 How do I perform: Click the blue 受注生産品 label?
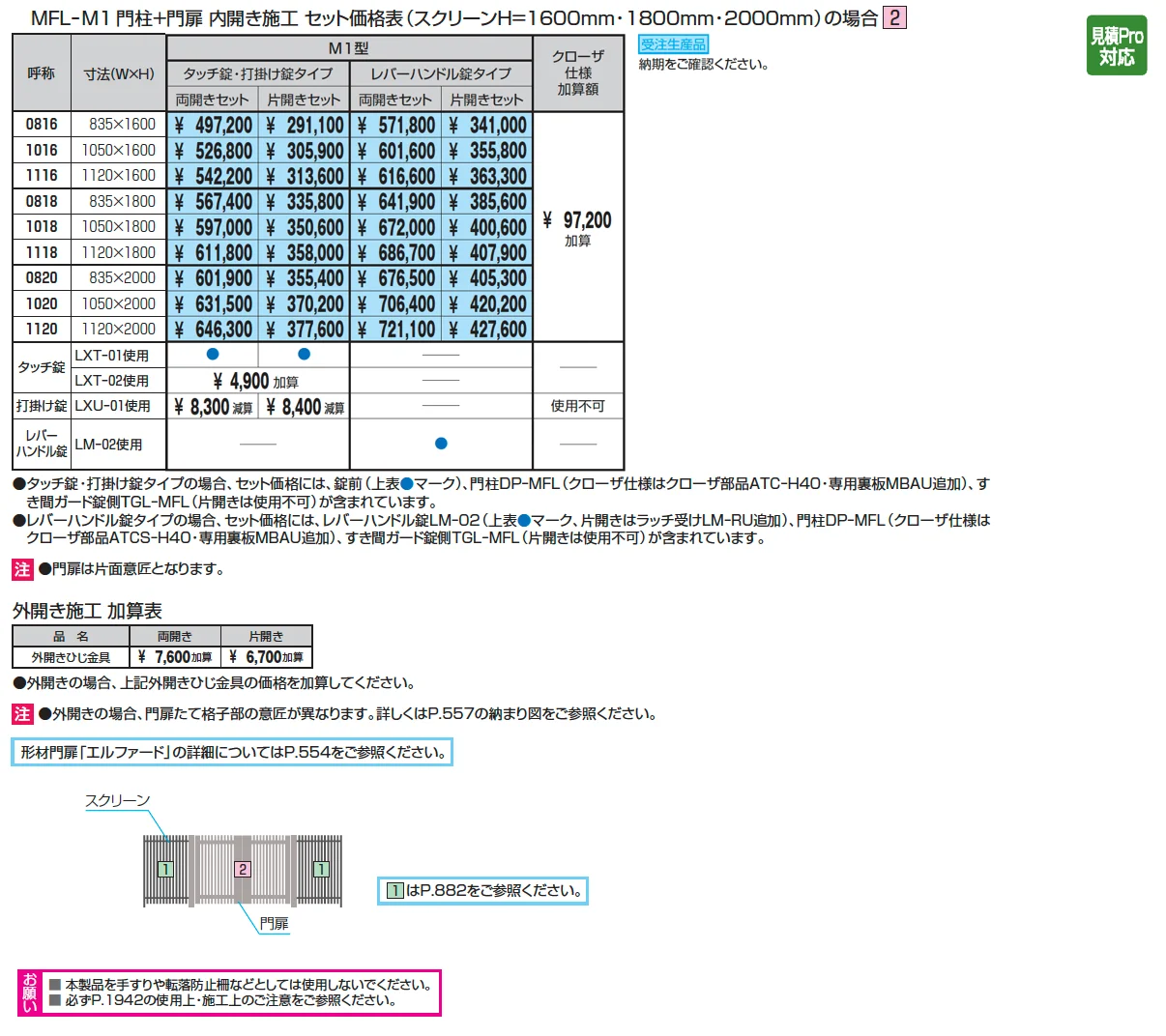(x=674, y=44)
